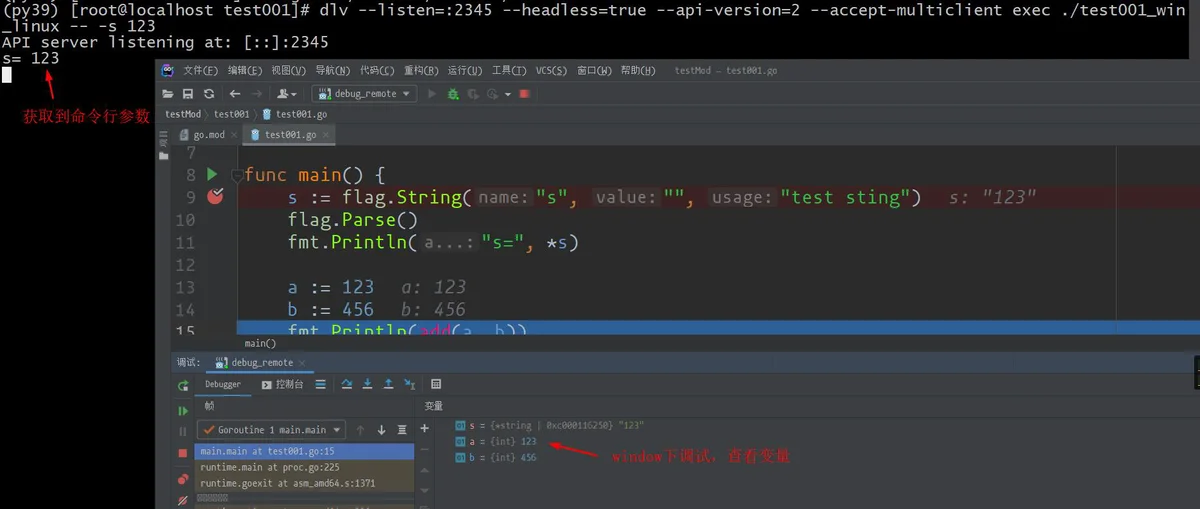Click the save all toolbar icon
The height and width of the screenshot is (509, 1200).
tap(187, 94)
